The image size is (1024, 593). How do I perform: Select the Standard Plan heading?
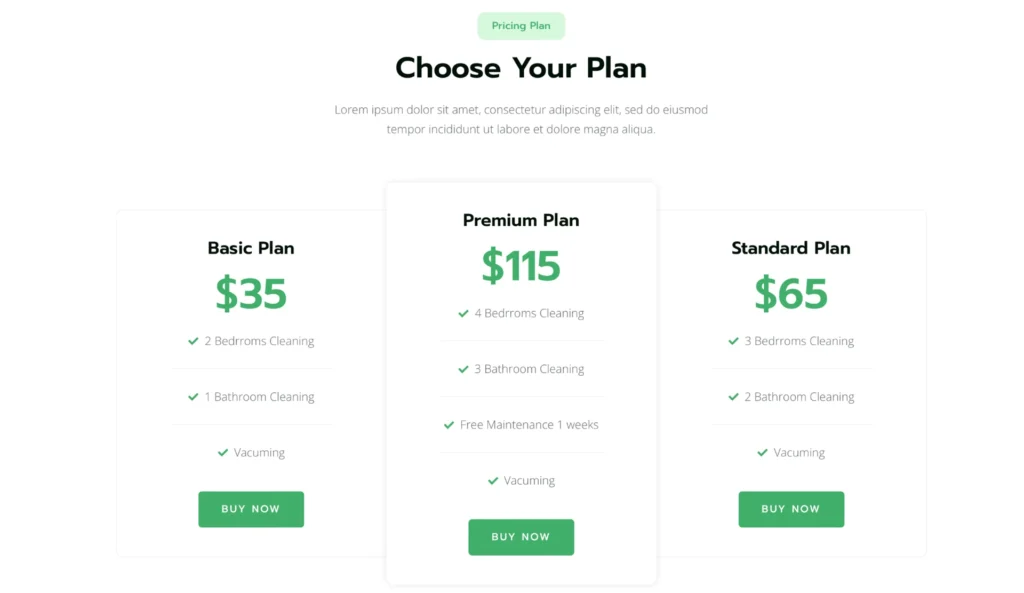tap(791, 248)
